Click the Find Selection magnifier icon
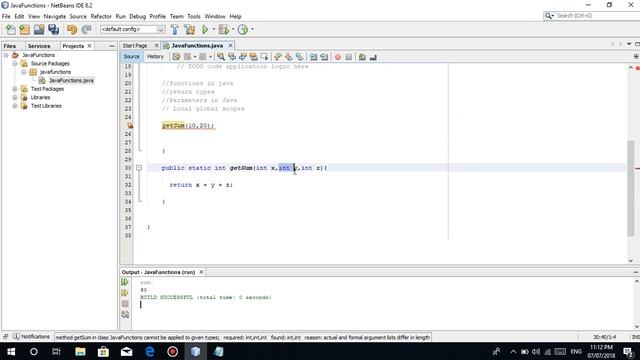This screenshot has width=640, height=360. (221, 57)
